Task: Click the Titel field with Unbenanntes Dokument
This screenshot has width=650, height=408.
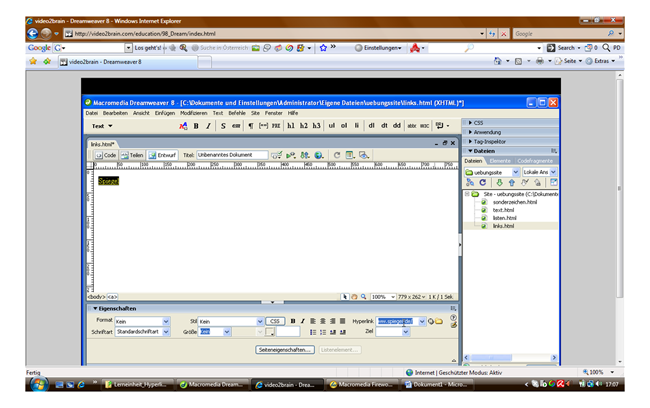Action: click(x=232, y=155)
